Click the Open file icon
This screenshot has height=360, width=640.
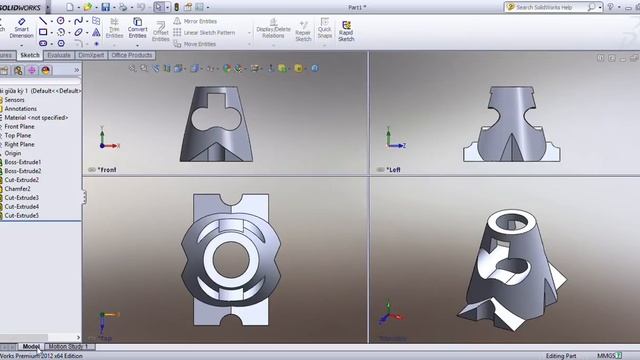pyautogui.click(x=87, y=7)
